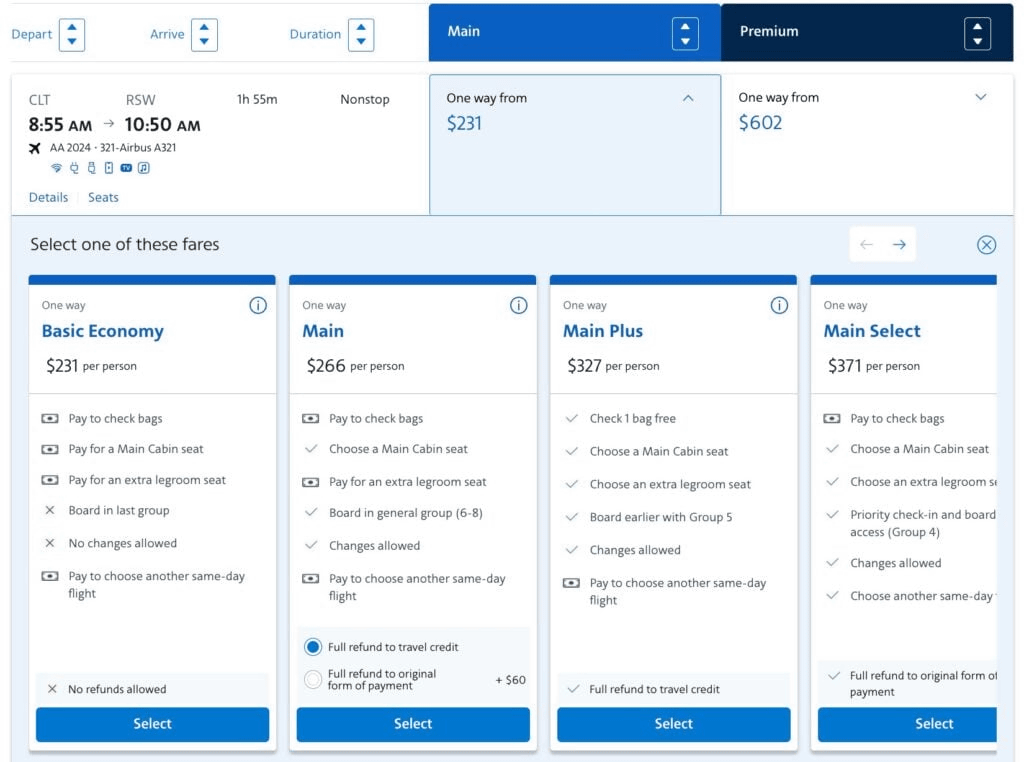Show next fares with right arrow

899,244
